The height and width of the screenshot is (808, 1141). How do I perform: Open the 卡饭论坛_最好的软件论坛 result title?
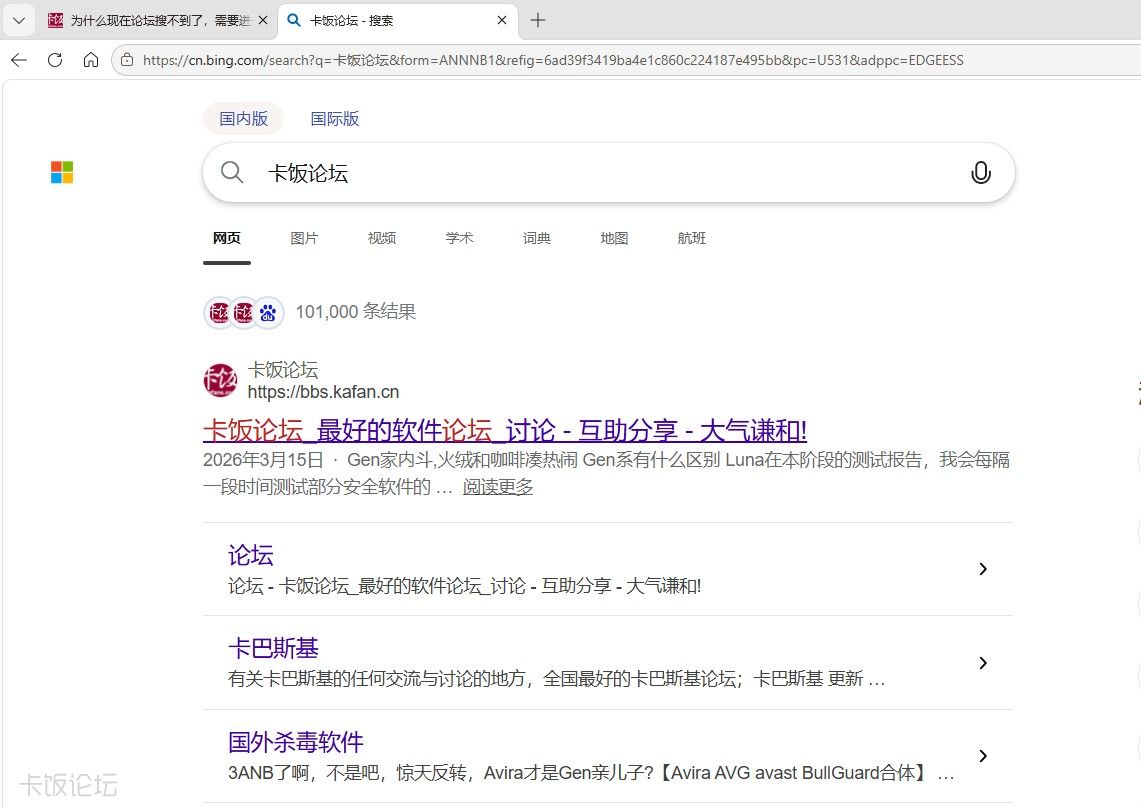505,430
